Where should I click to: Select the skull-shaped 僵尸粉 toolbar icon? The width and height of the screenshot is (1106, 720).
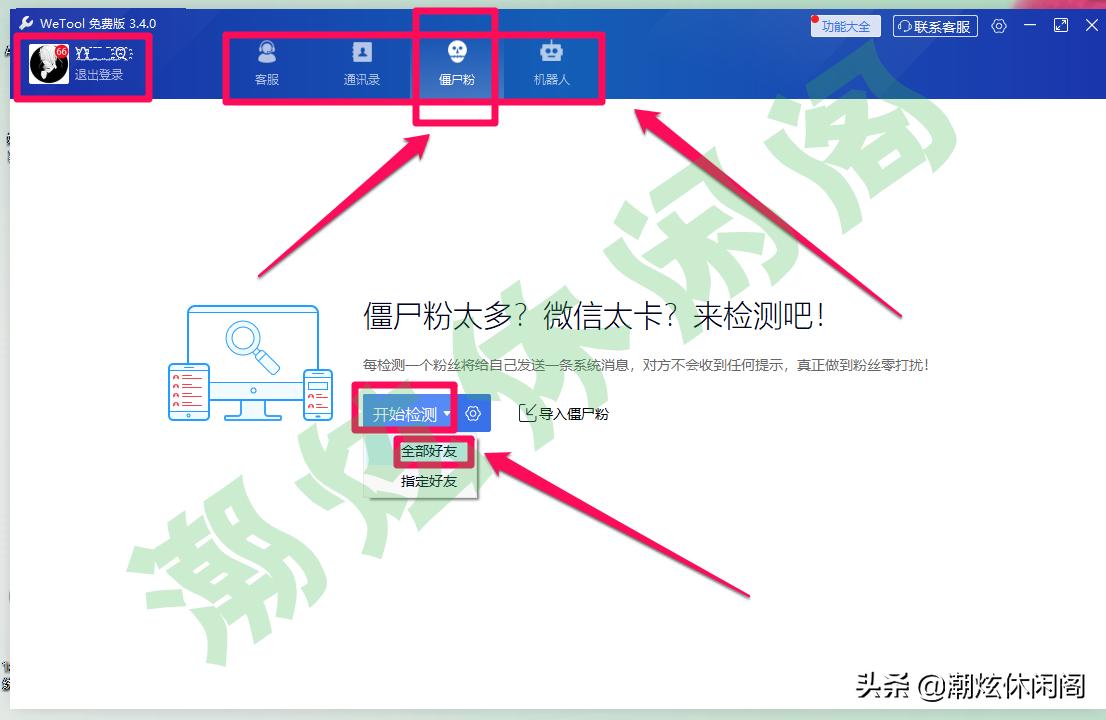[455, 51]
